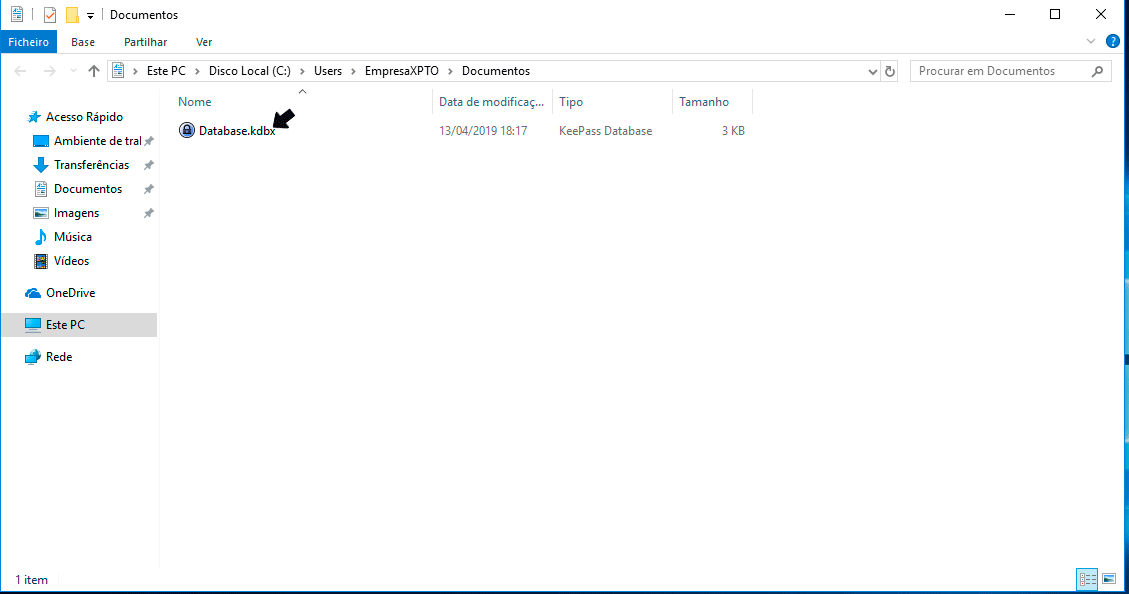Open Imagens in navigation pane
Screen dimensions: 1129x594
(x=76, y=212)
